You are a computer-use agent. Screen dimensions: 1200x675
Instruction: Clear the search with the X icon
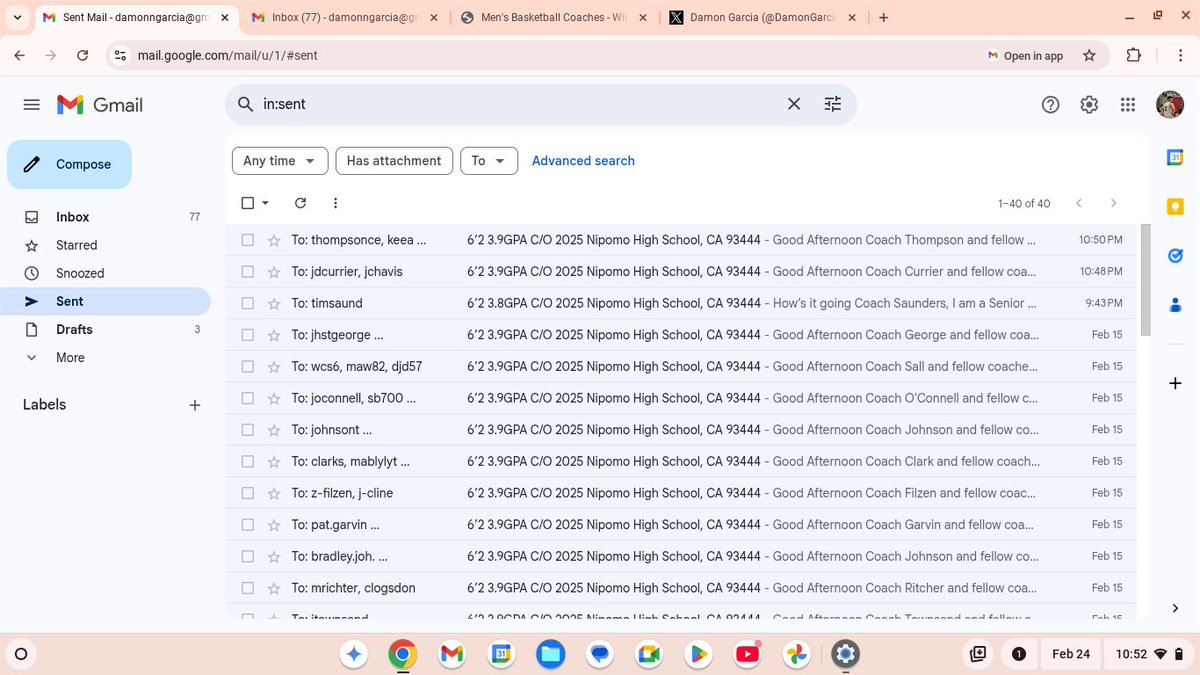pyautogui.click(x=794, y=104)
